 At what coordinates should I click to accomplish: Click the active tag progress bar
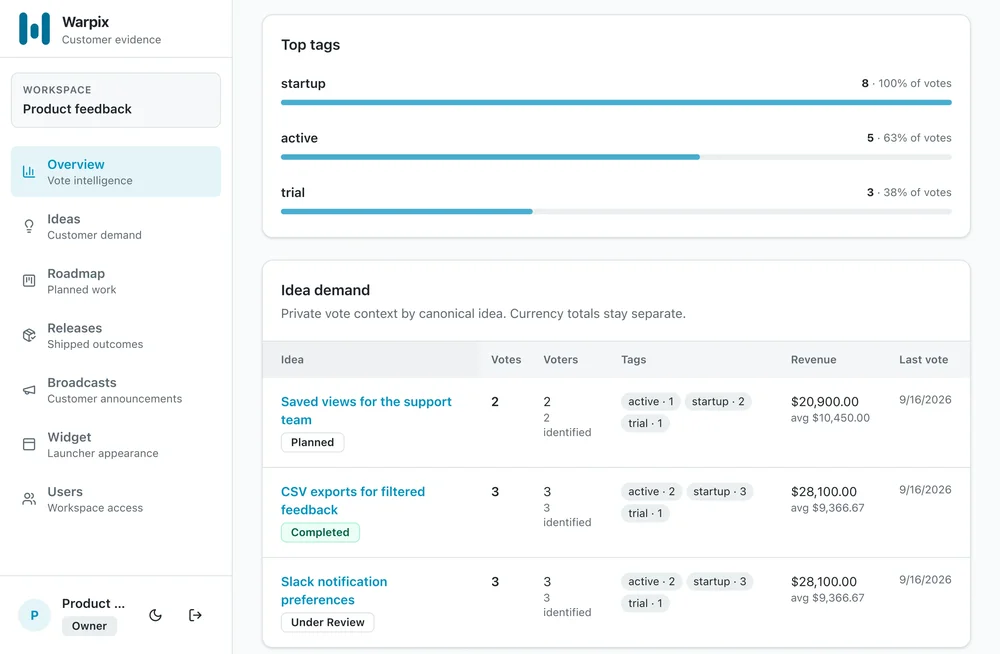point(616,157)
